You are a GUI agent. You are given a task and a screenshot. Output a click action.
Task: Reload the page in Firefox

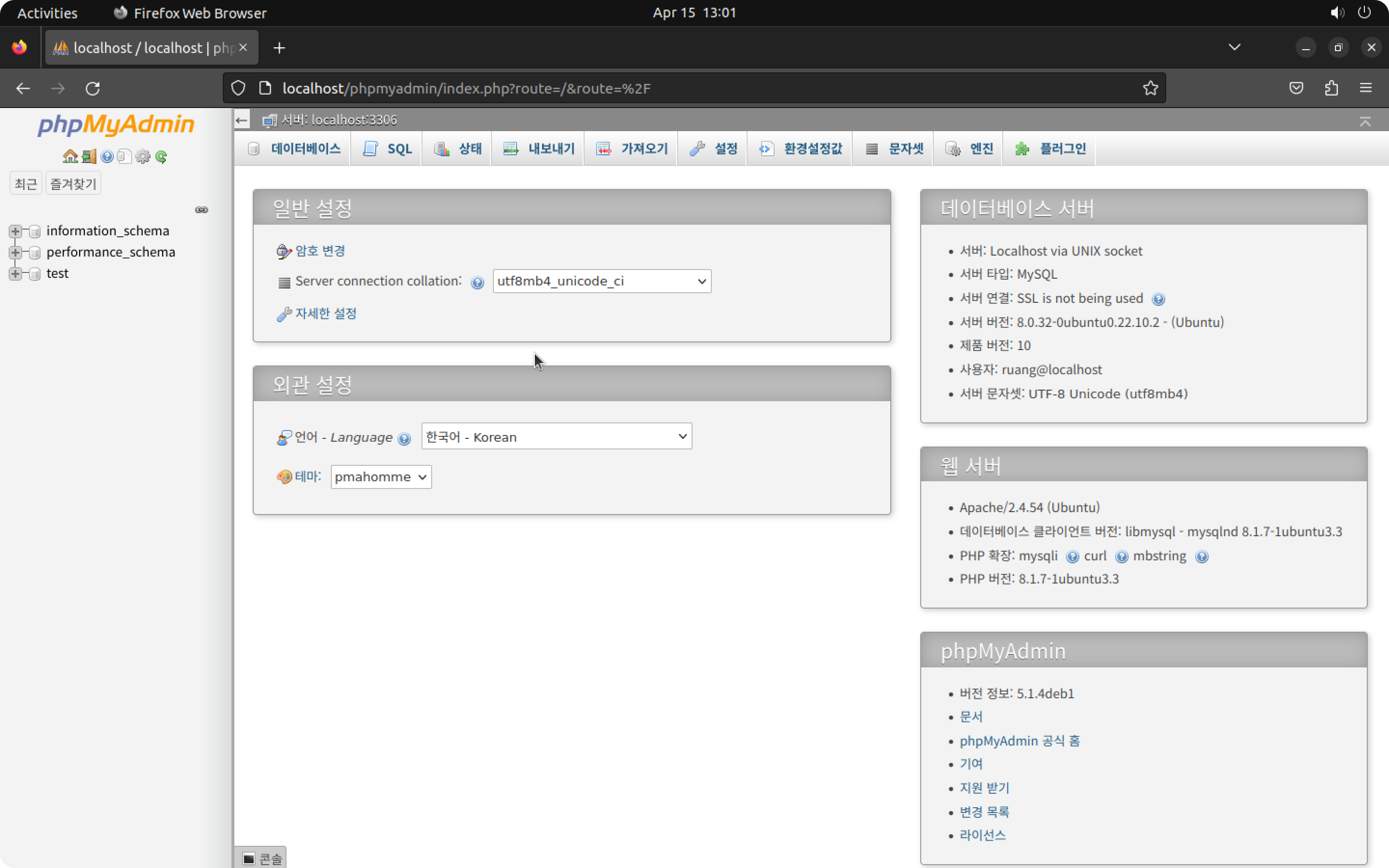click(93, 88)
